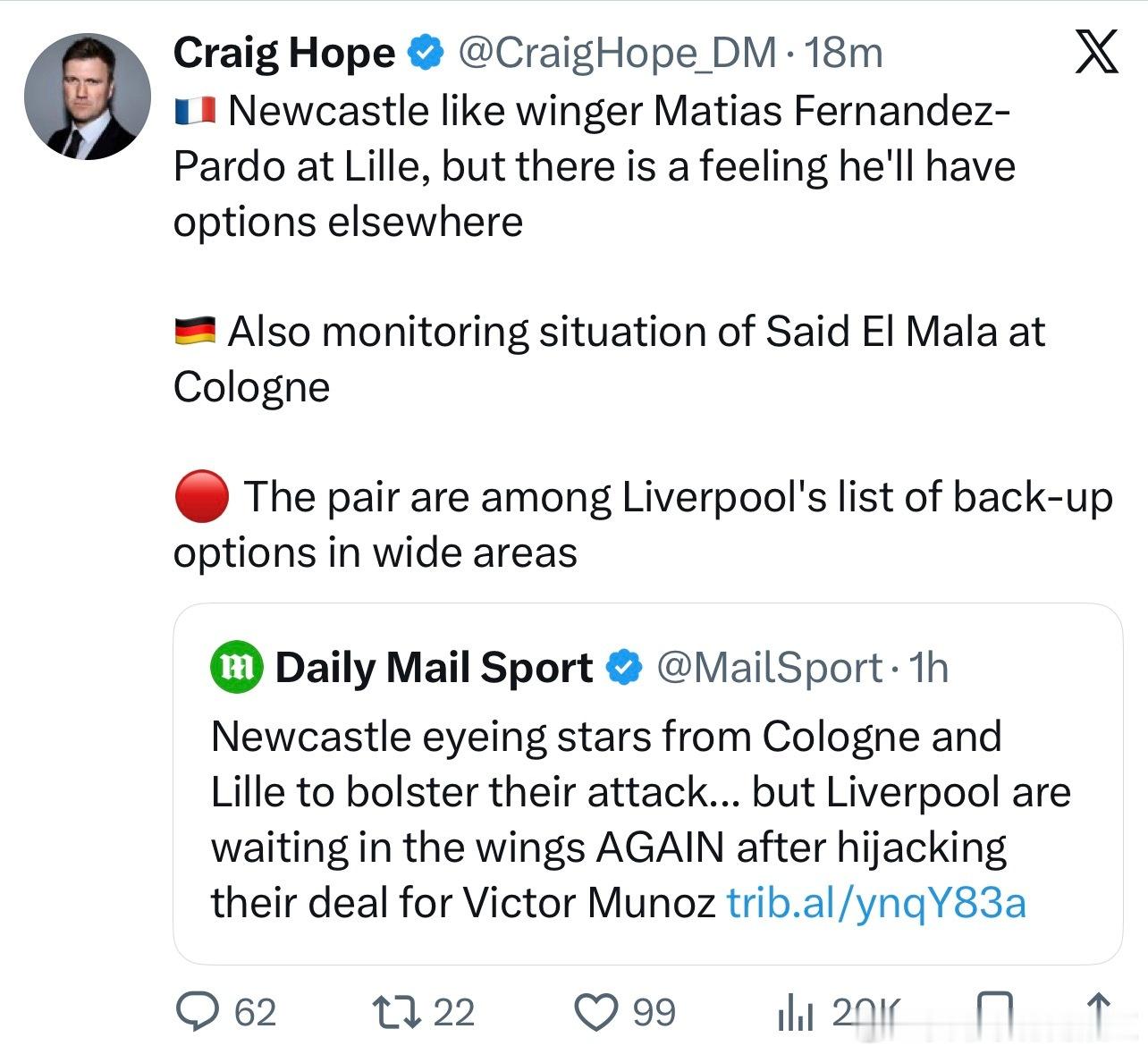Like the tweet with heart icon
Viewport: 1148px width, 1054px height.
594,1012
